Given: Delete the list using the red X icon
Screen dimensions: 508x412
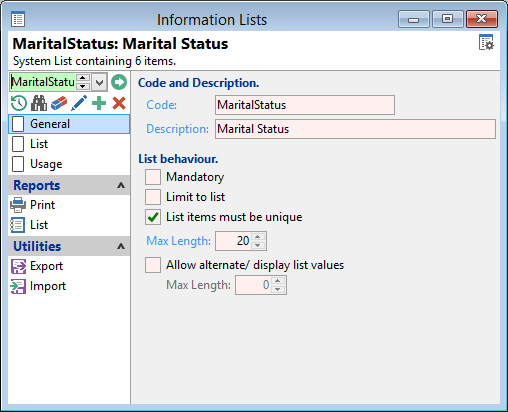Looking at the screenshot, I should tap(119, 103).
